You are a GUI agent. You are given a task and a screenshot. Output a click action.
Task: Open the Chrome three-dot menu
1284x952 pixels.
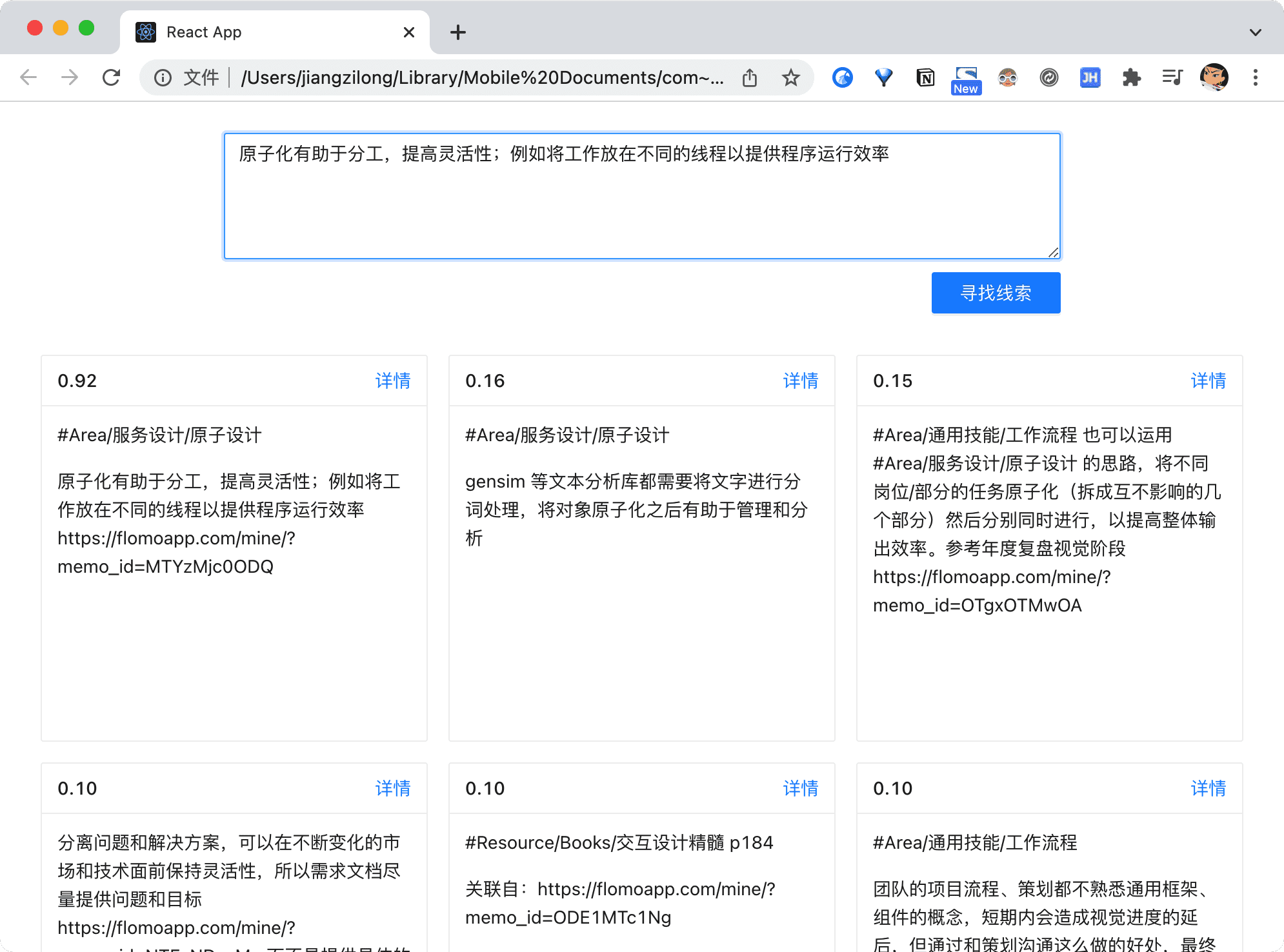click(1255, 77)
